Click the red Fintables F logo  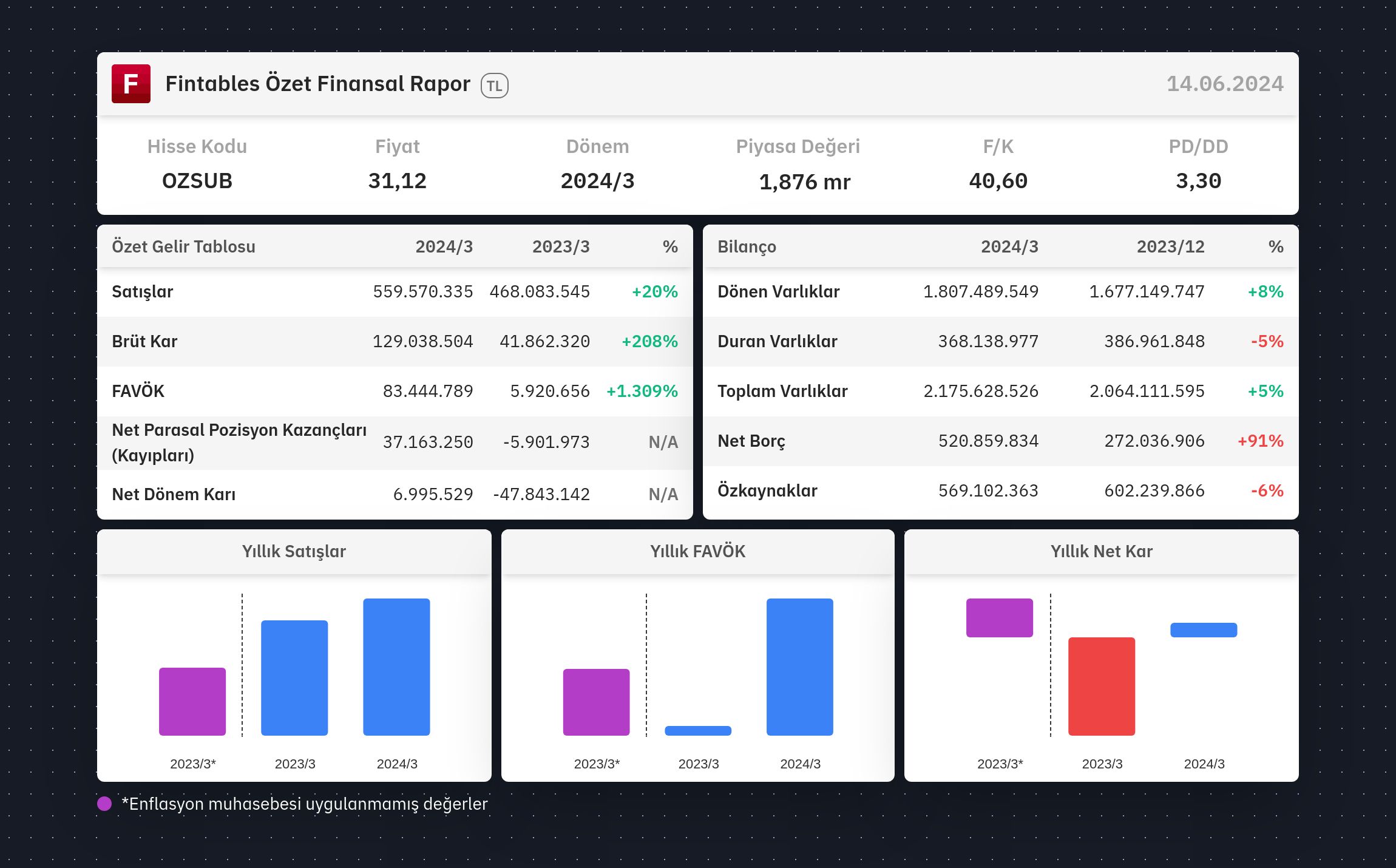[x=130, y=84]
